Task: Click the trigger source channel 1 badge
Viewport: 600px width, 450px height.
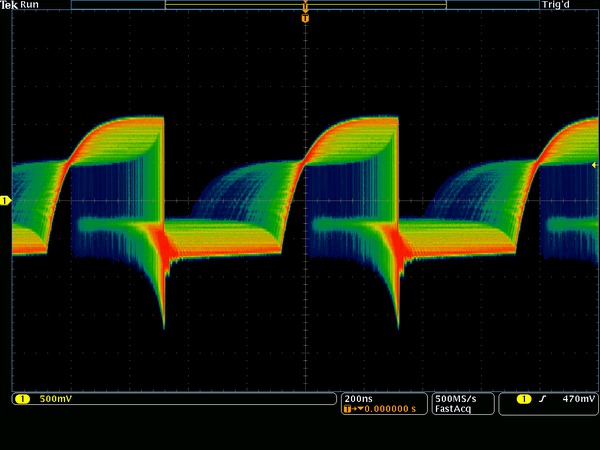Action: 524,399
